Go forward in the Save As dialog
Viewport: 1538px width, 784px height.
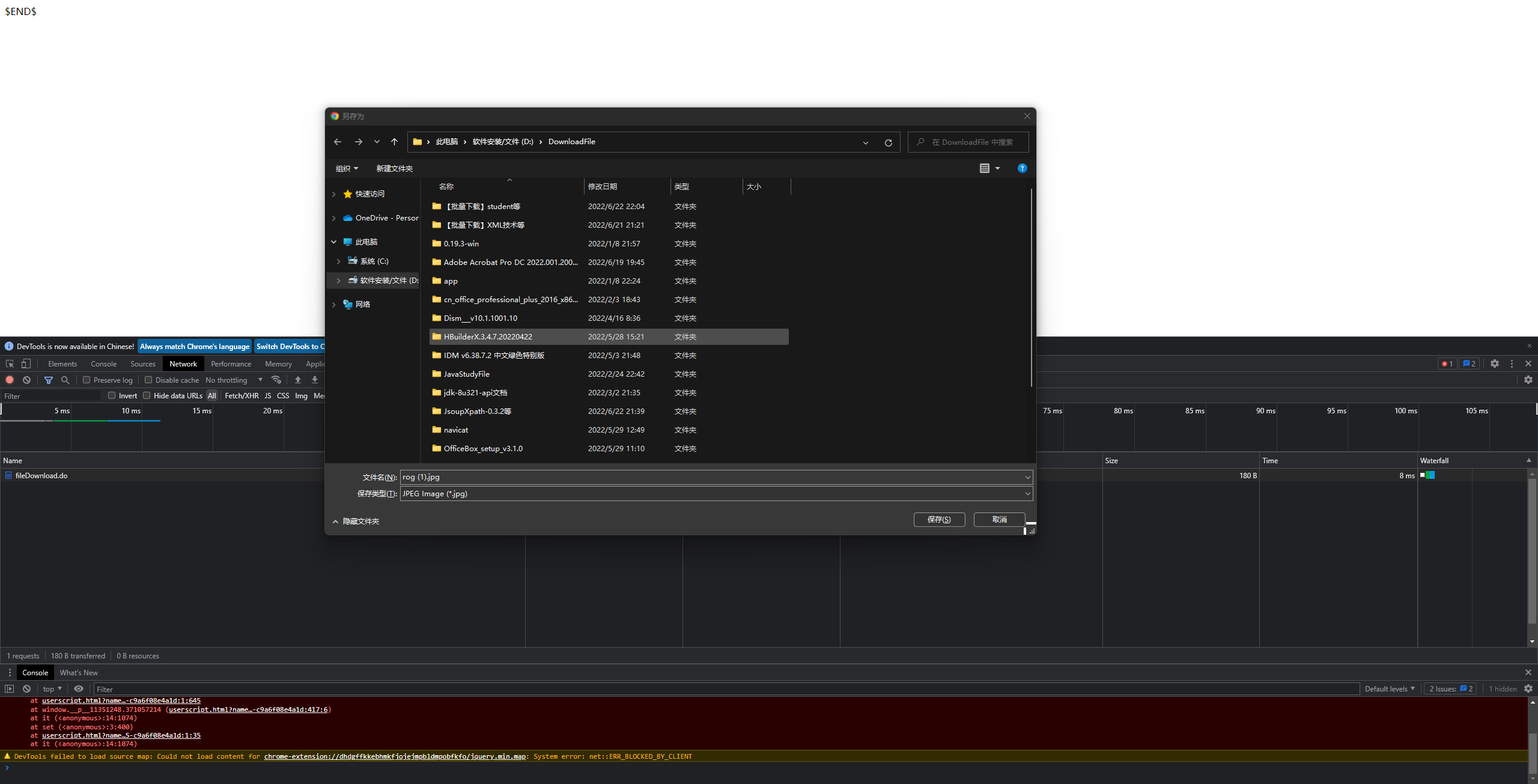pos(359,142)
